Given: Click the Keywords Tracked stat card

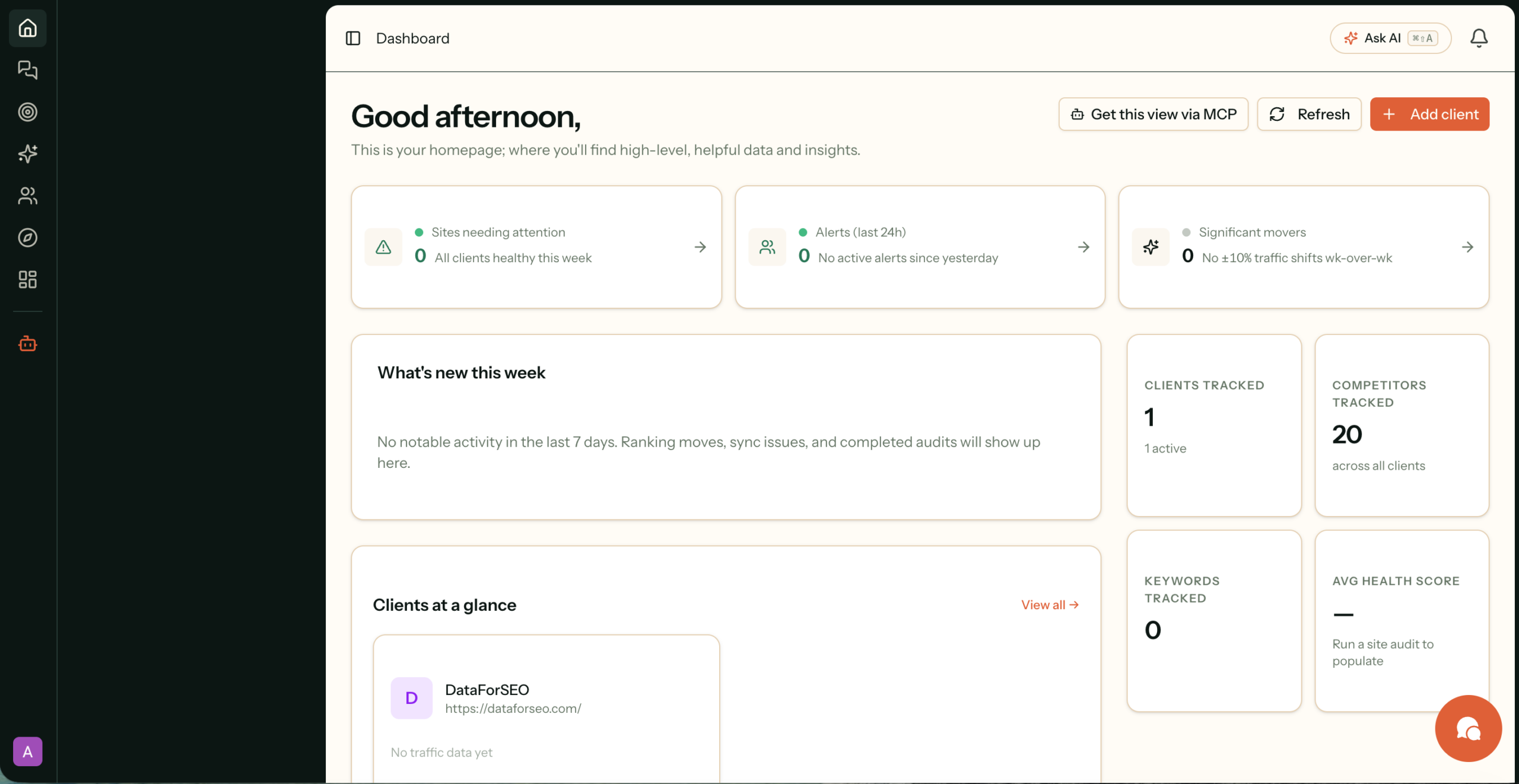Looking at the screenshot, I should tap(1214, 621).
